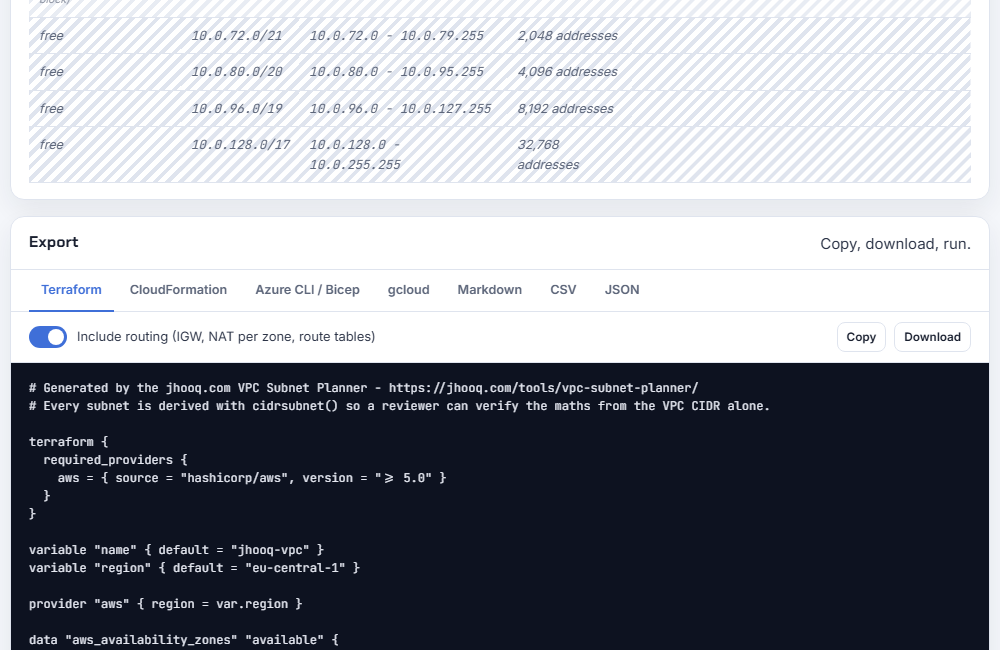Click range 10.0.96.0 - 10.0.127.255
Image resolution: width=1000 pixels, height=650 pixels.
pos(401,108)
